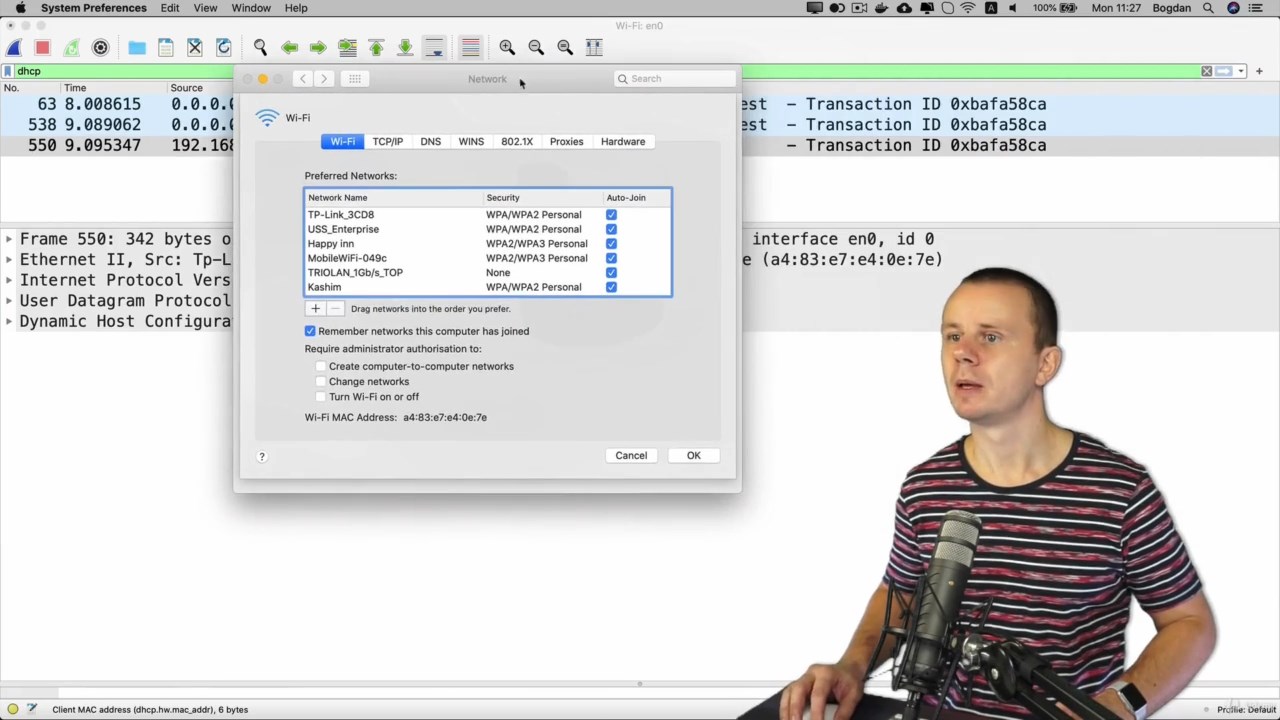1280x720 pixels.
Task: Open the Docker whale menu bar icon
Action: [x=882, y=8]
